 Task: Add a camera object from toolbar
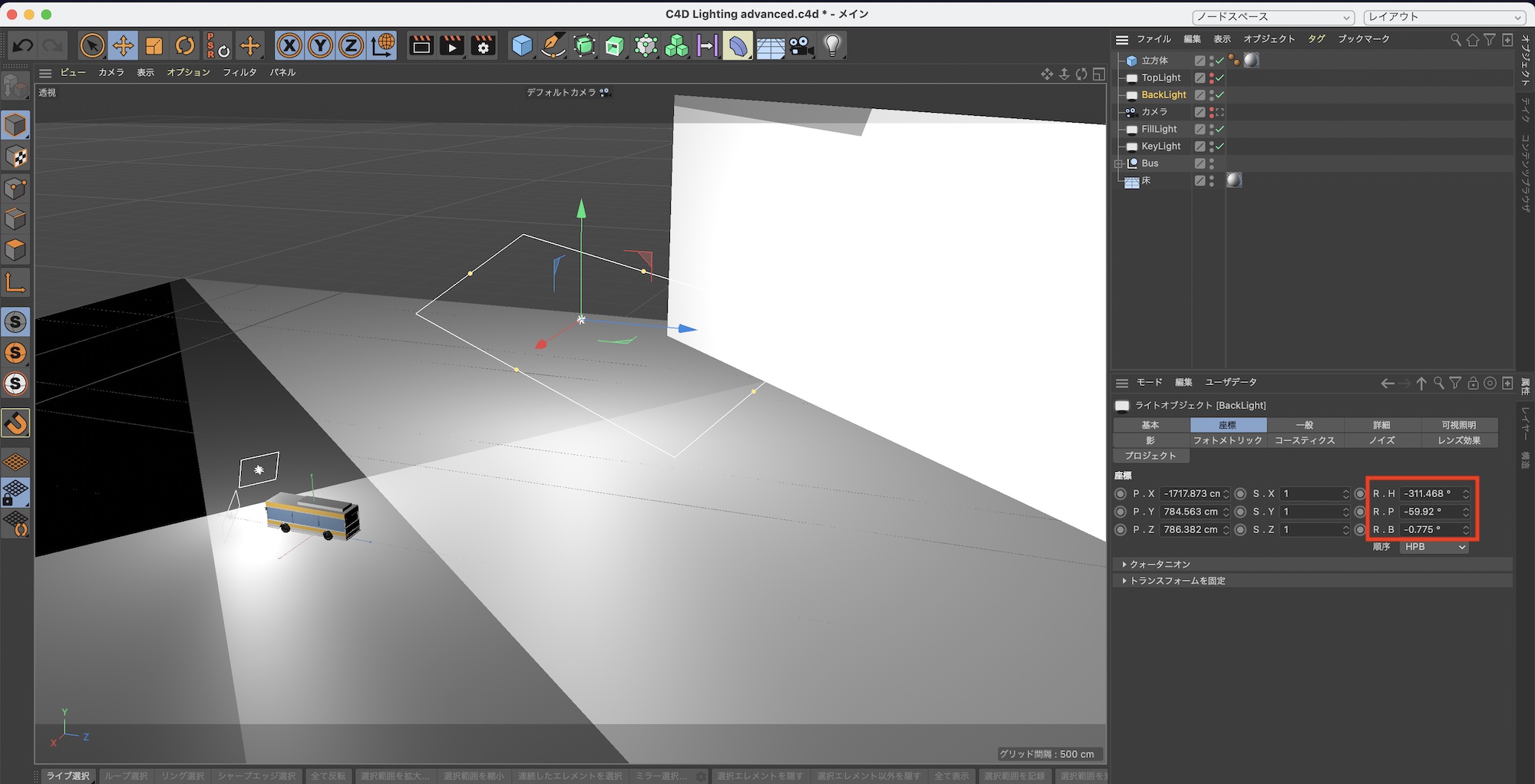coord(801,46)
